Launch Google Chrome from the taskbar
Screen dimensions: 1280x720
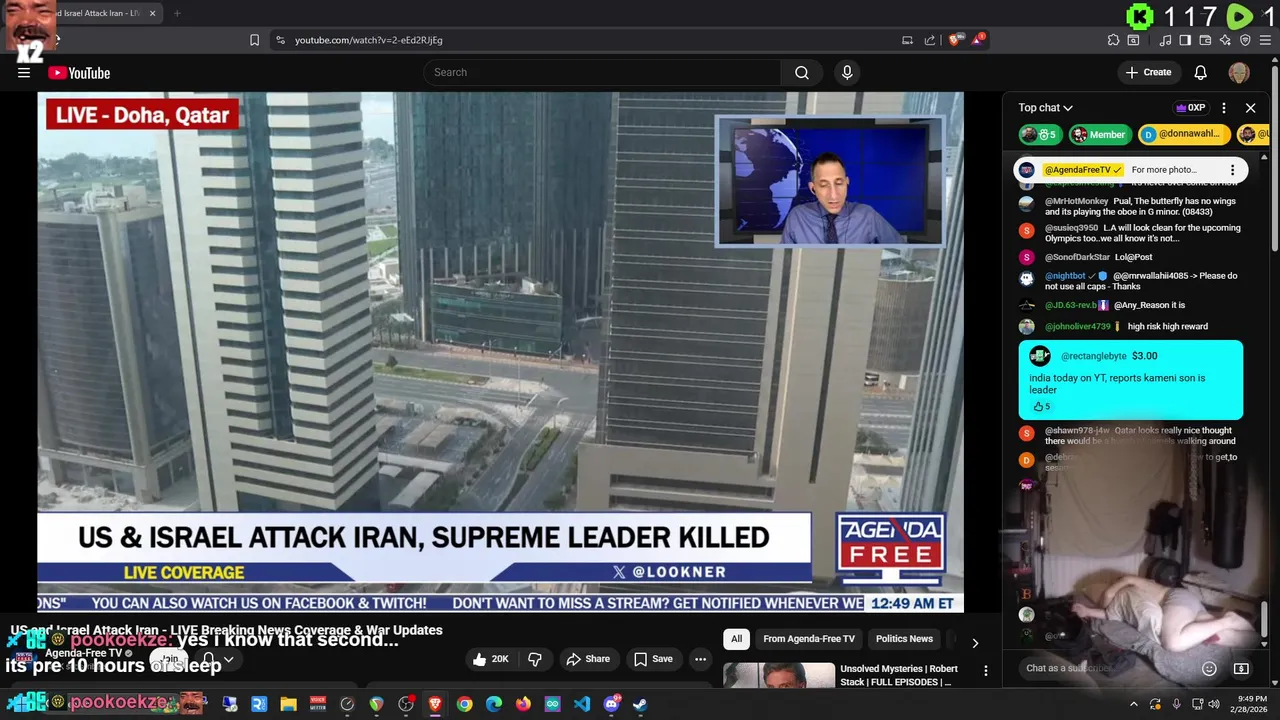coord(464,704)
